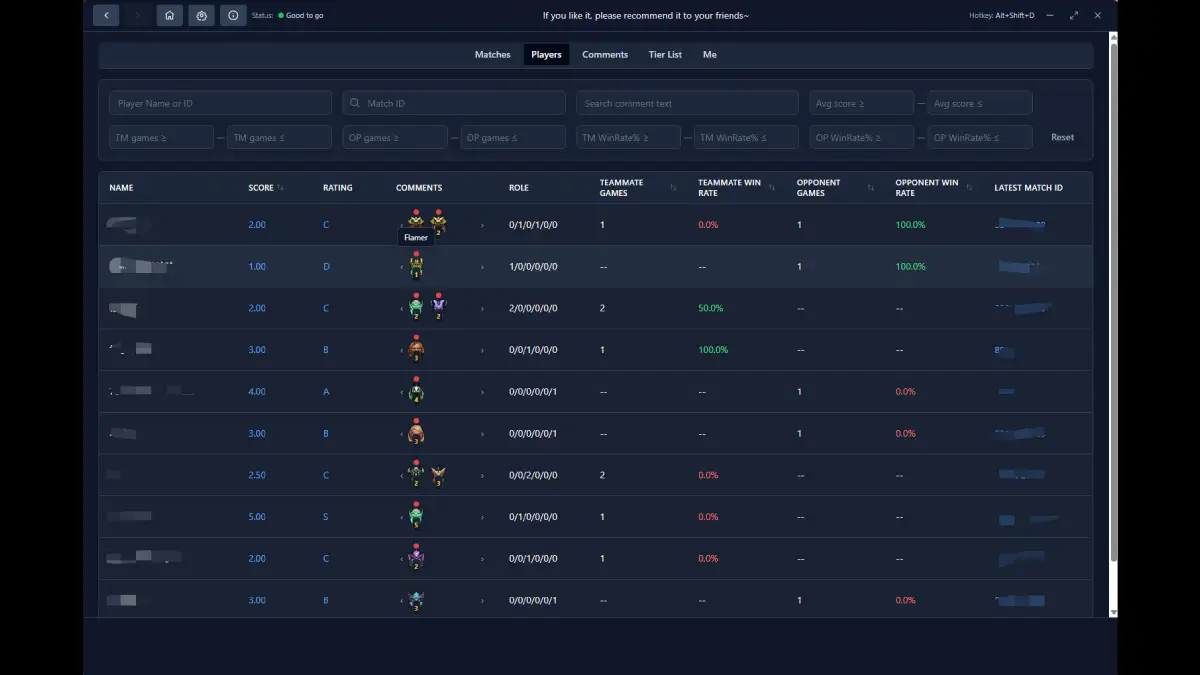Click hero comment icon in D-rated row
Image resolution: width=1200 pixels, height=675 pixels.
[416, 265]
